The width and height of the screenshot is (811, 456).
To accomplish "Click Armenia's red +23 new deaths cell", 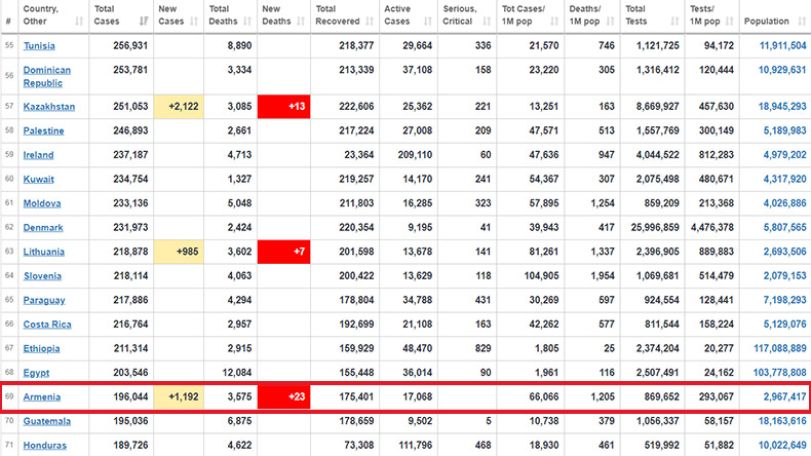I will [x=284, y=397].
